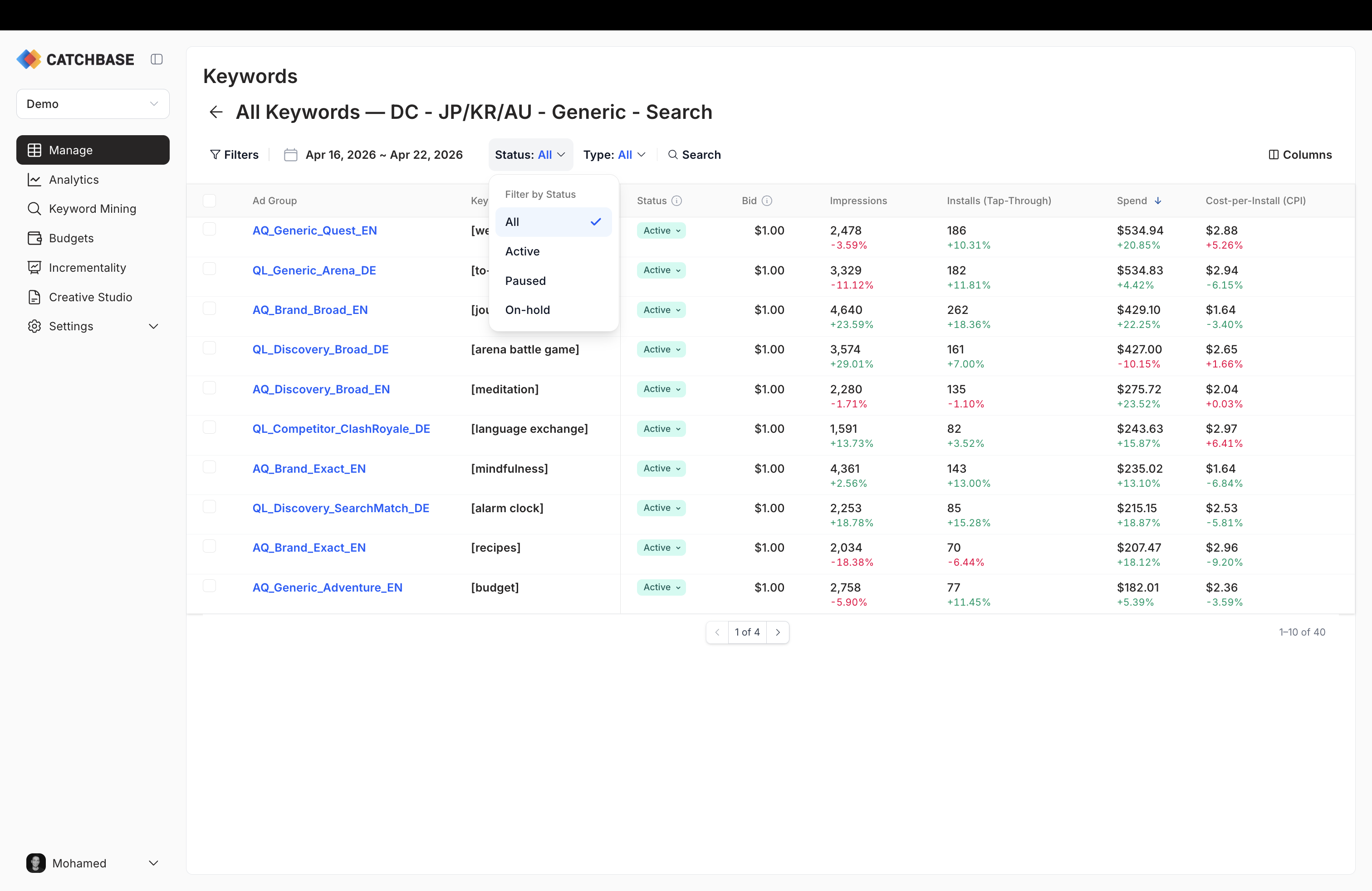
Task: Open the Analytics section
Action: [73, 180]
